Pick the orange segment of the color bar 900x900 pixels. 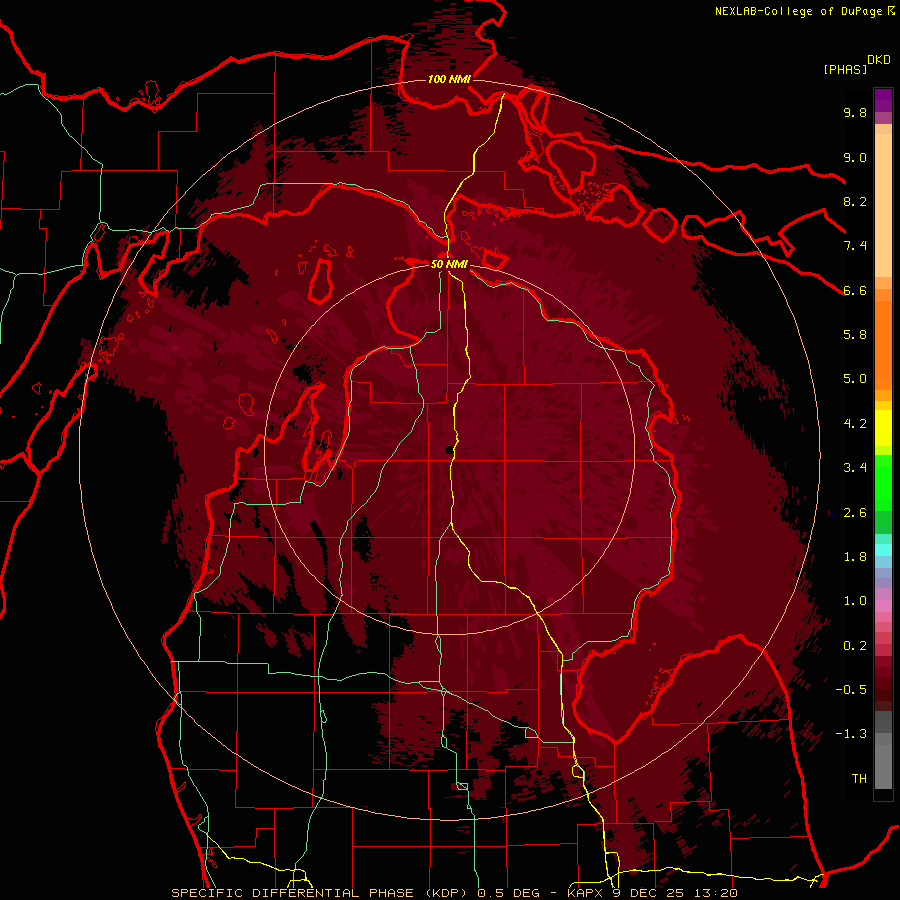[x=883, y=346]
